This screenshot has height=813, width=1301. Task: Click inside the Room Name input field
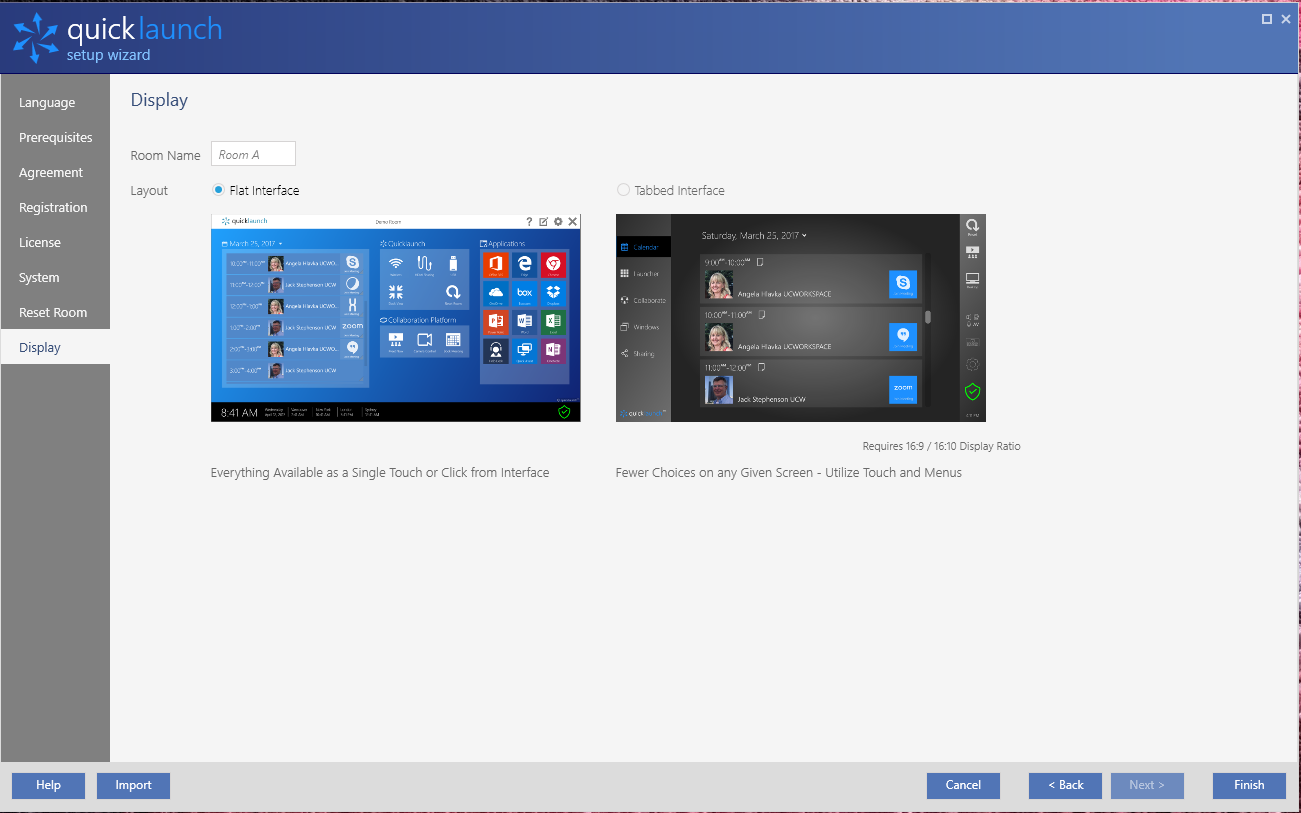(x=253, y=153)
